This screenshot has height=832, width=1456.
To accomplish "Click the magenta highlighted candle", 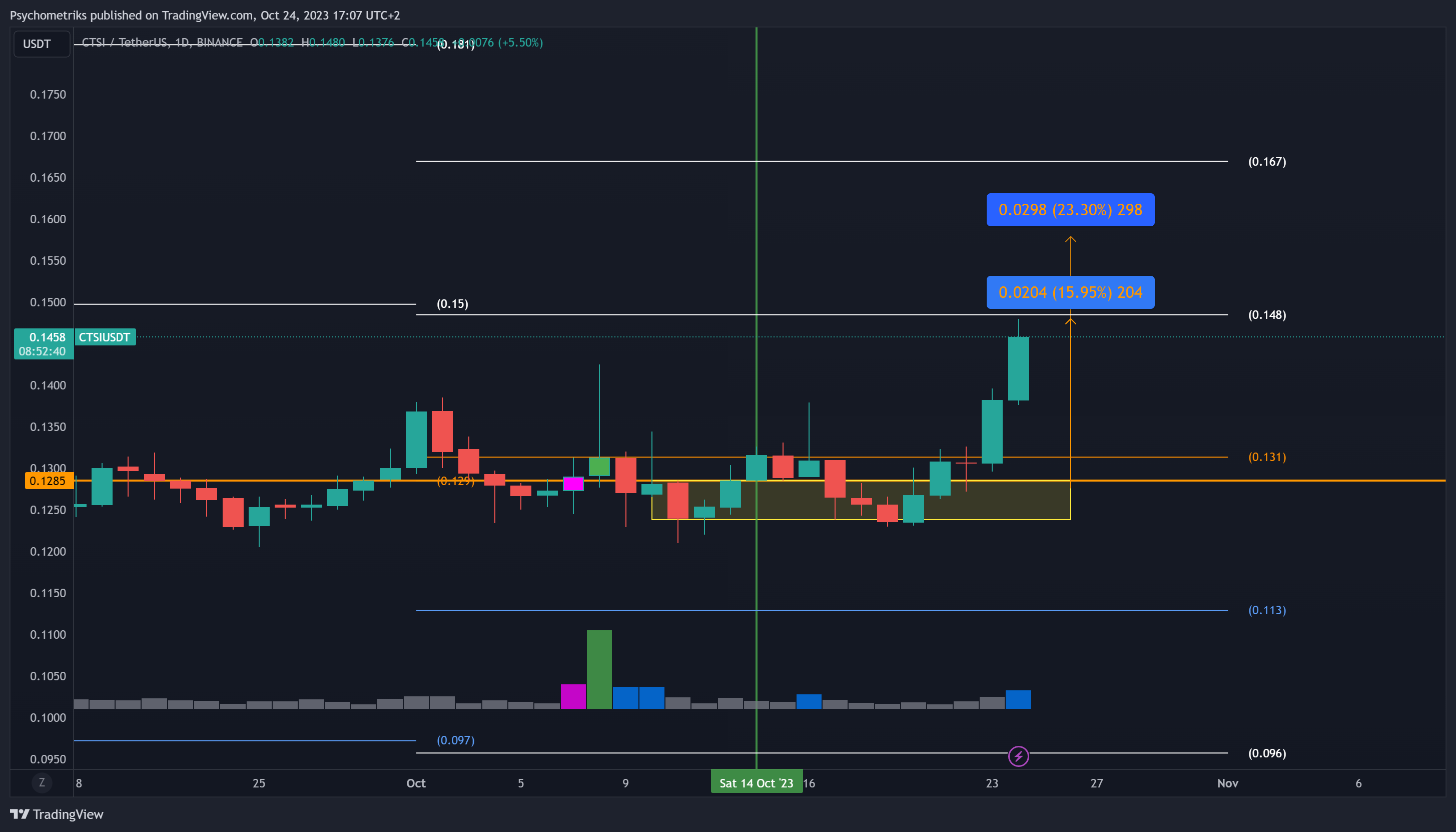I will tap(573, 484).
